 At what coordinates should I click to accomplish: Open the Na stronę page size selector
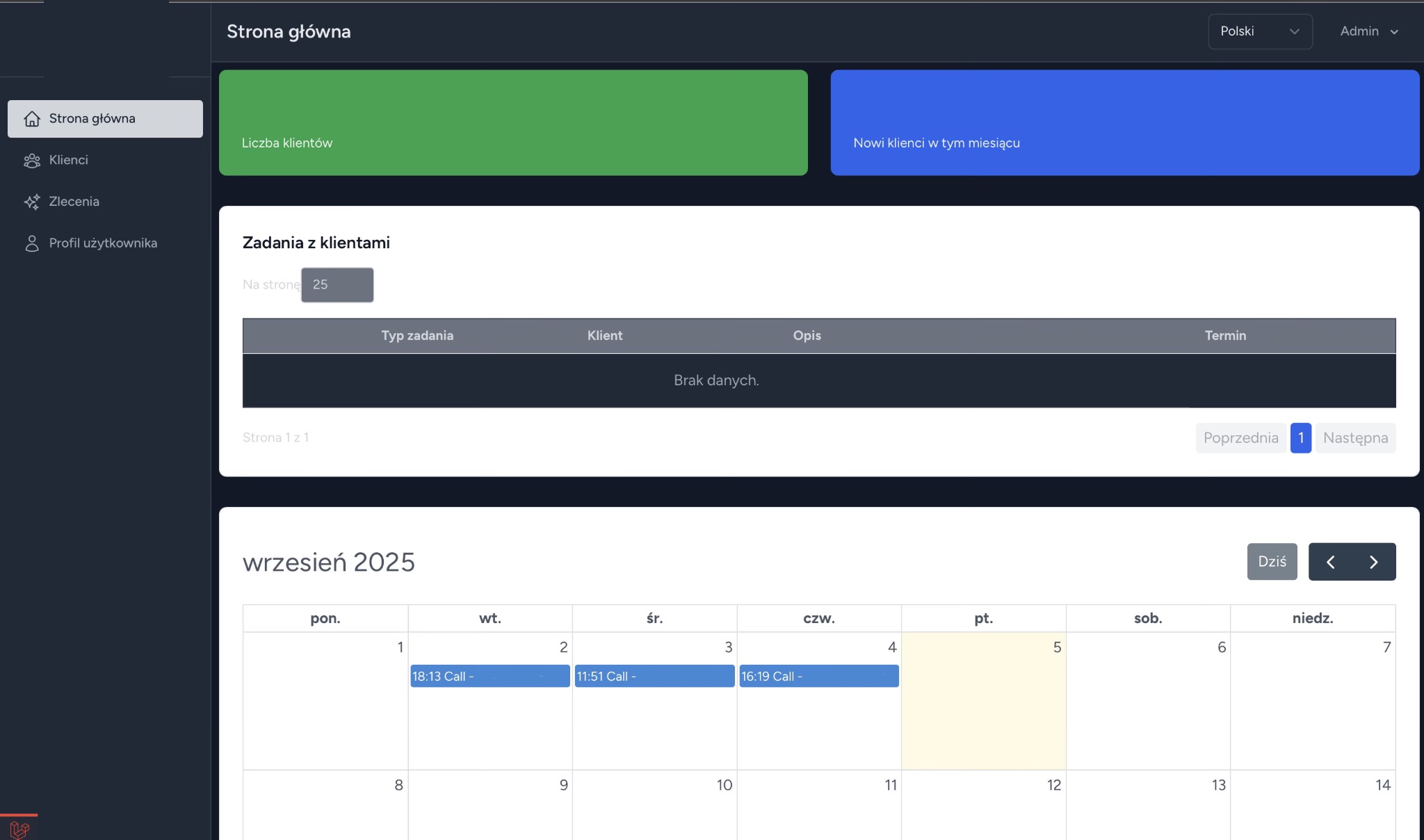[x=337, y=284]
